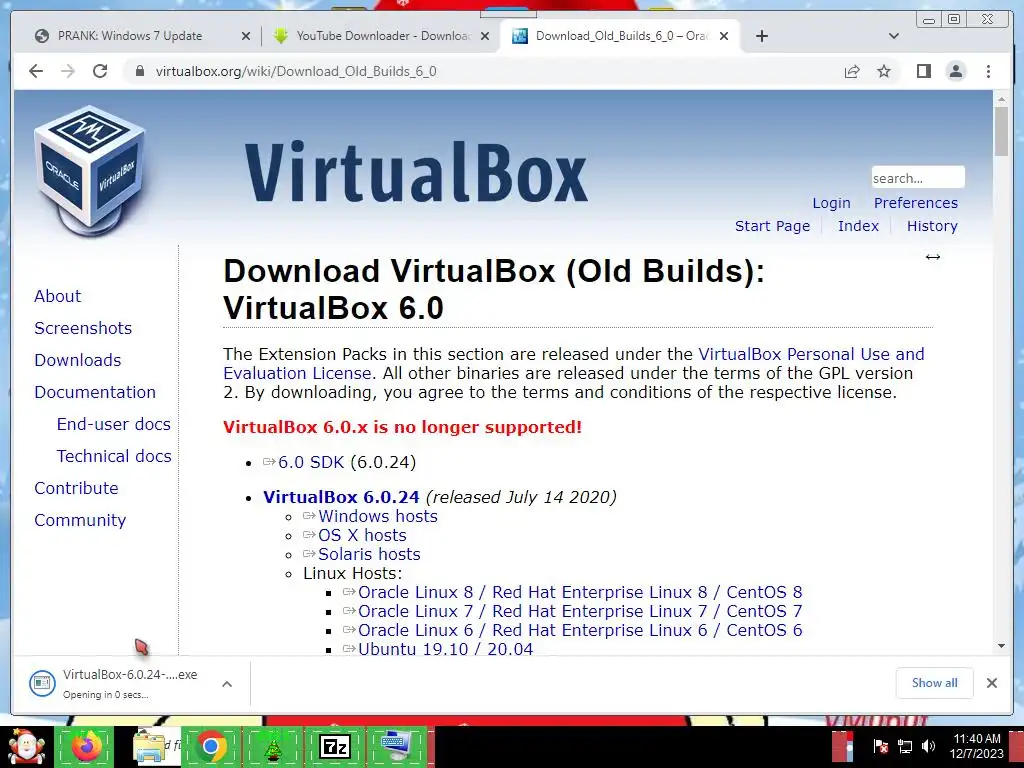
Task: Open the Downloads sidebar link
Action: (78, 360)
